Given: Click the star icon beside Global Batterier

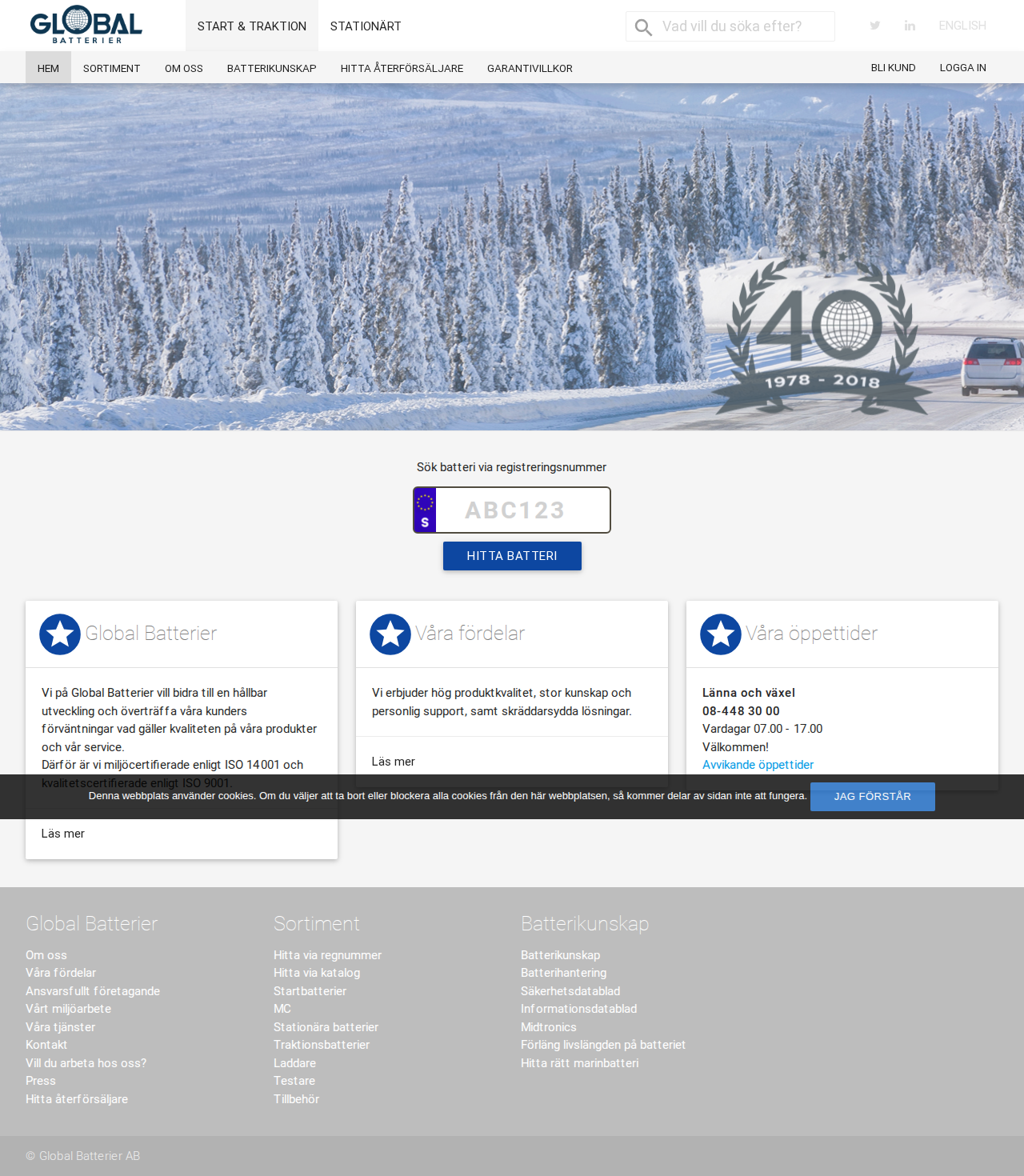Looking at the screenshot, I should coord(60,634).
